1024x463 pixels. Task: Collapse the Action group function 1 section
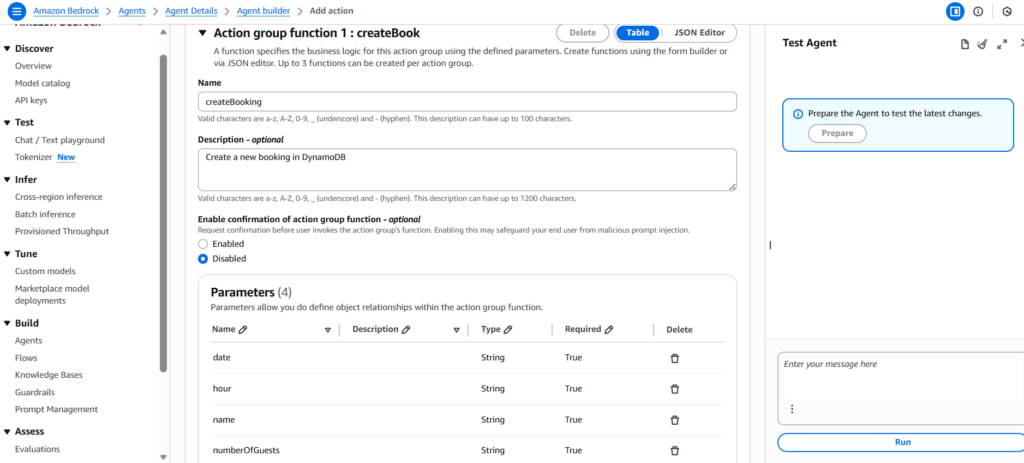203,33
